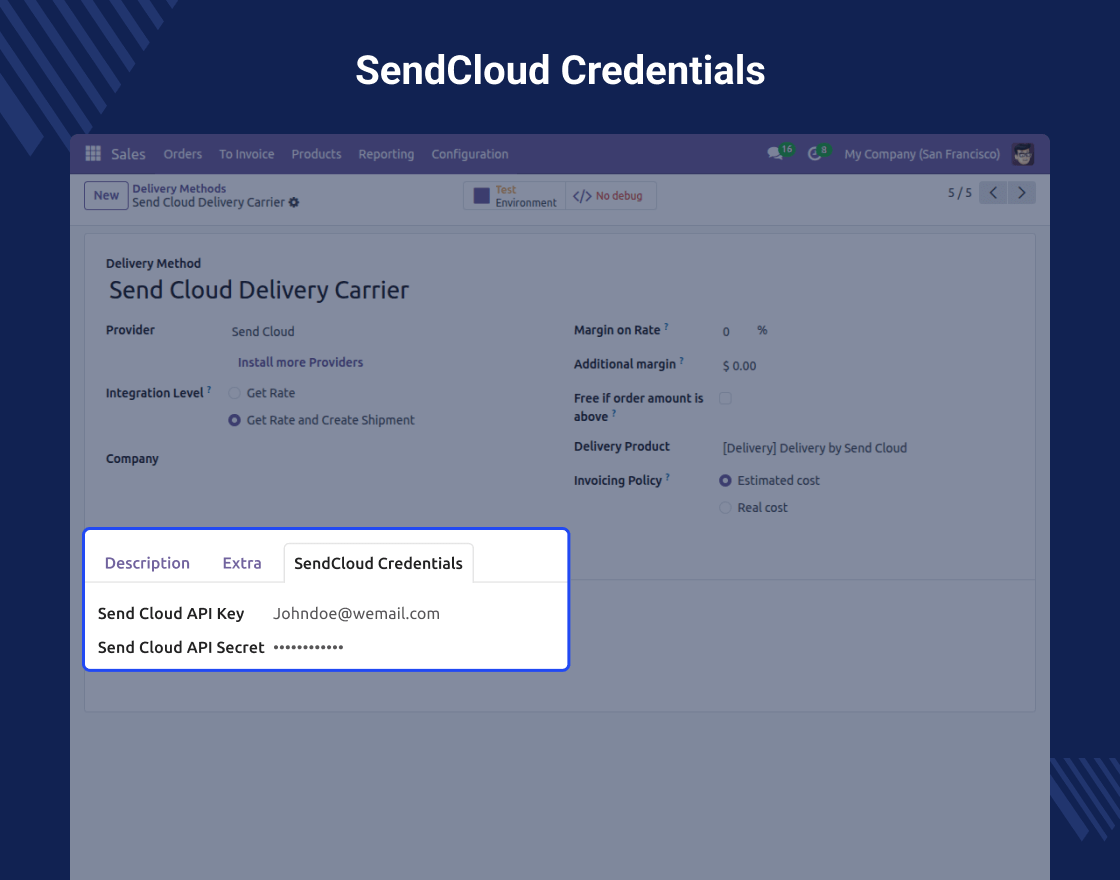Viewport: 1120px width, 880px height.
Task: Open the activities clock icon
Action: click(815, 154)
